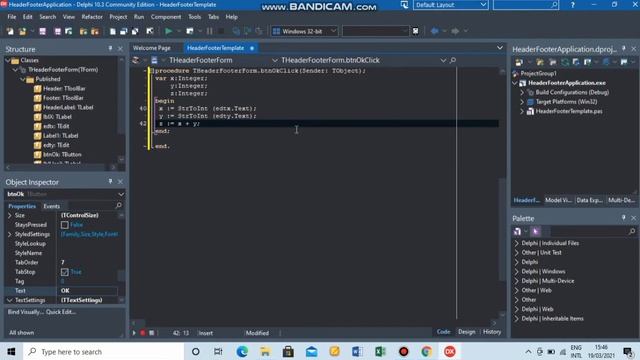This screenshot has width=640, height=360.
Task: Click the green refresh icon in Project Manager toolbar
Action: click(x=565, y=62)
